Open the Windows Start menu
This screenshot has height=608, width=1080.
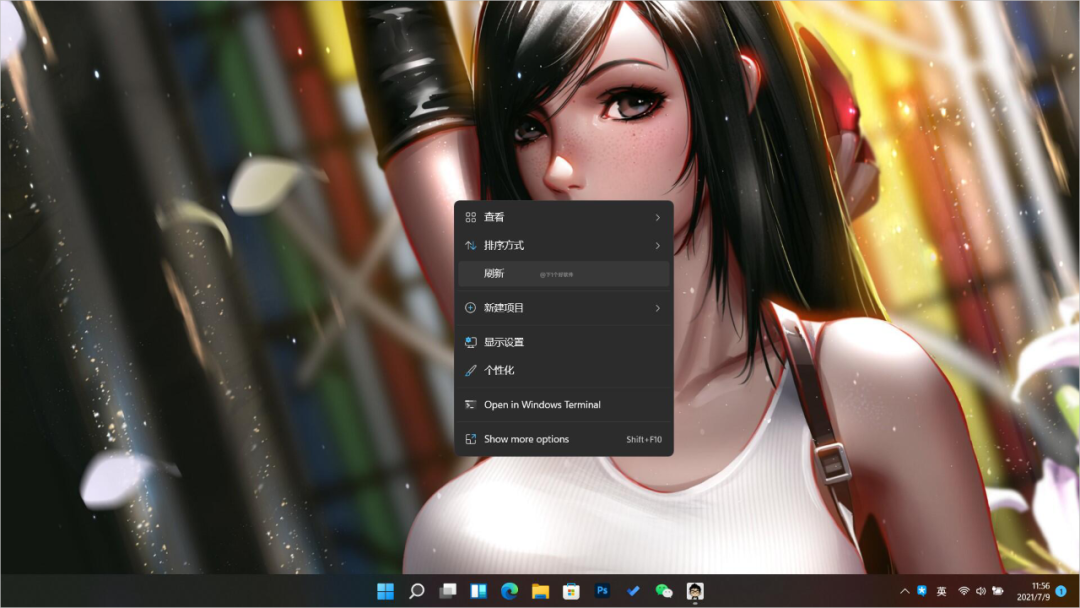coord(385,591)
